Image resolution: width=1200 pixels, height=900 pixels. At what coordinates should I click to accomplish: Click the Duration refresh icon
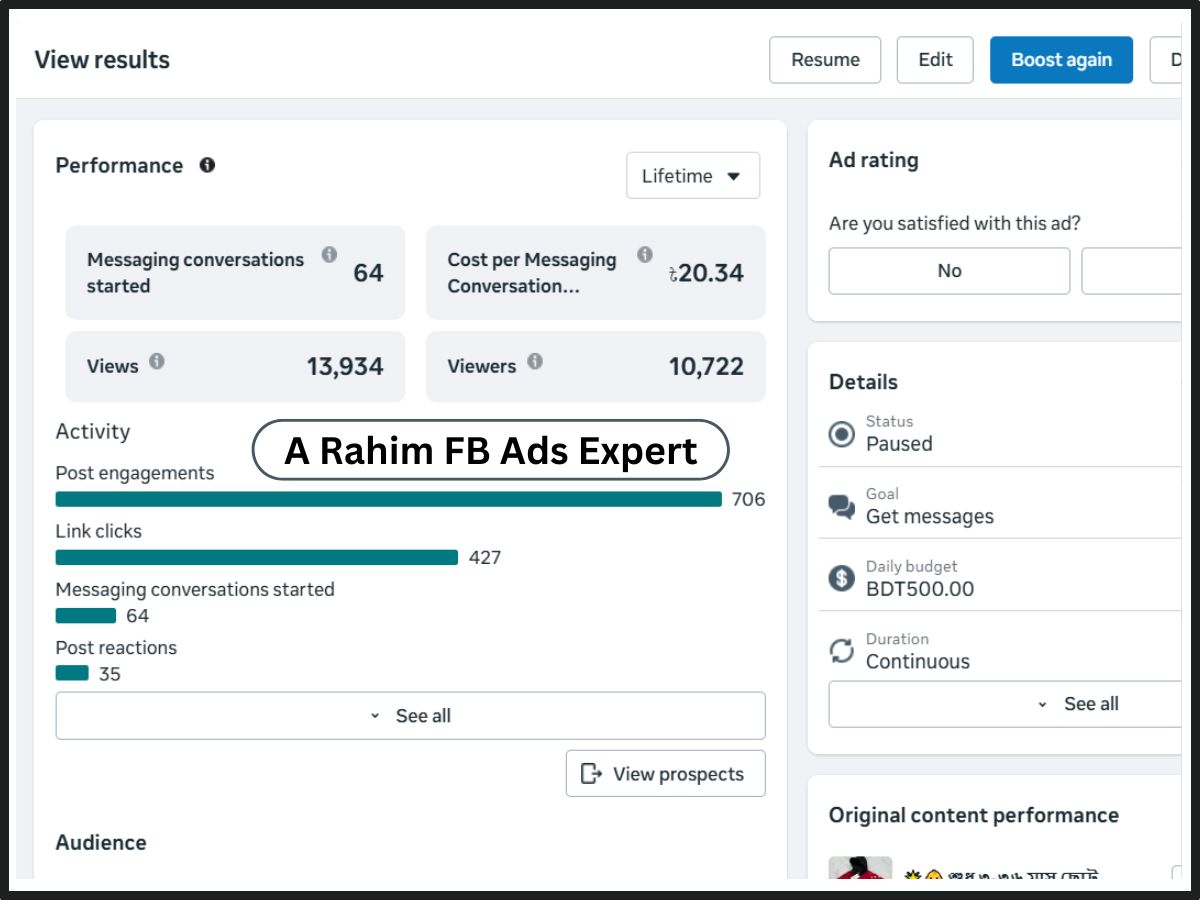[x=842, y=651]
